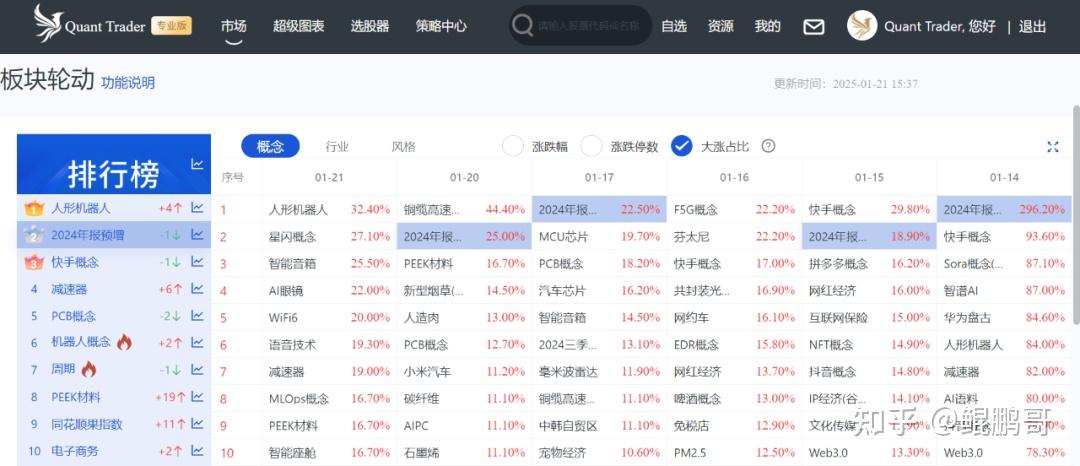Click help question mark beside 大涨占比
Image resolution: width=1080 pixels, height=466 pixels.
pos(769,146)
